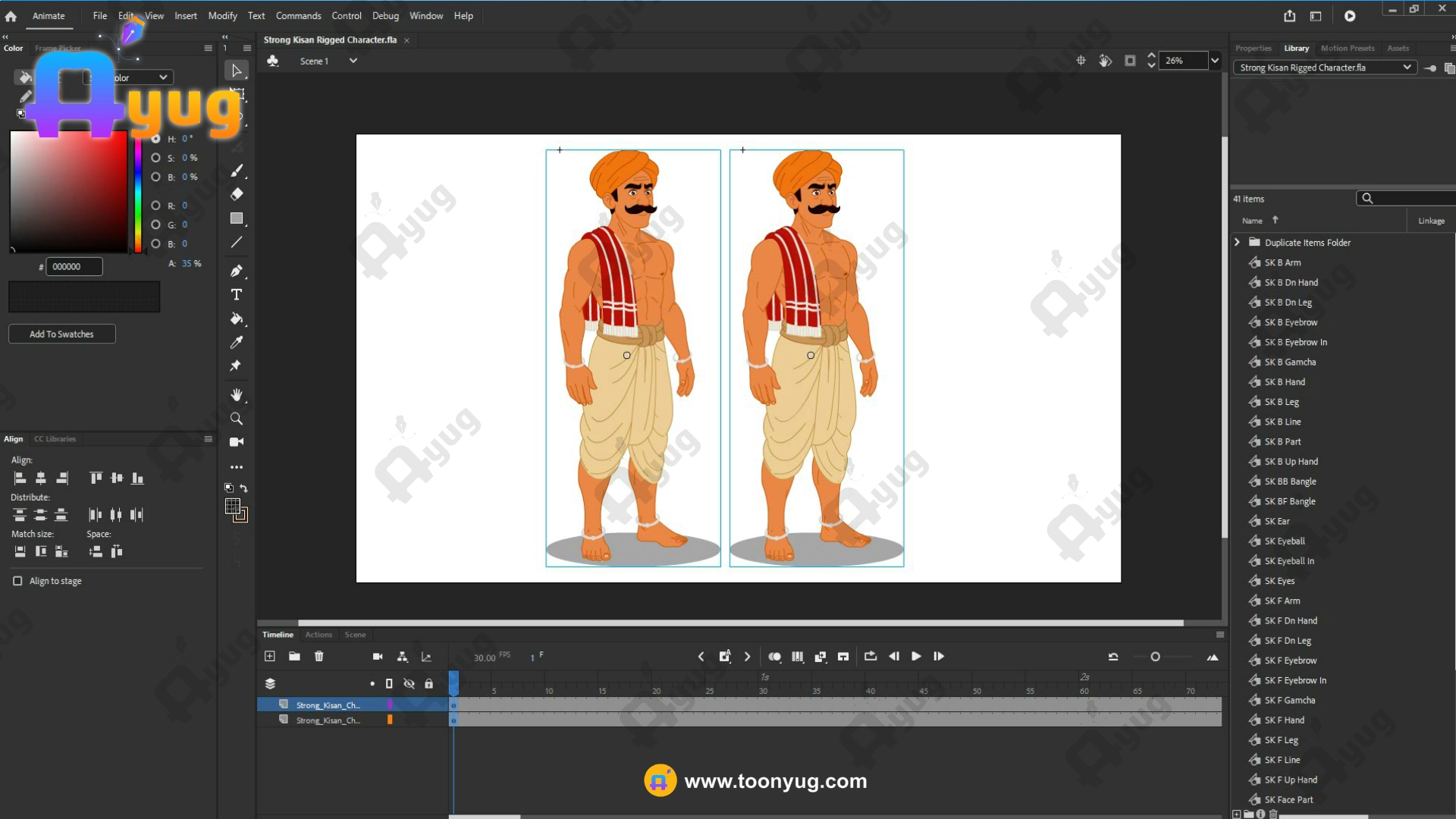Screen dimensions: 1456x819
Task: Open the Modify menu
Action: (x=222, y=16)
